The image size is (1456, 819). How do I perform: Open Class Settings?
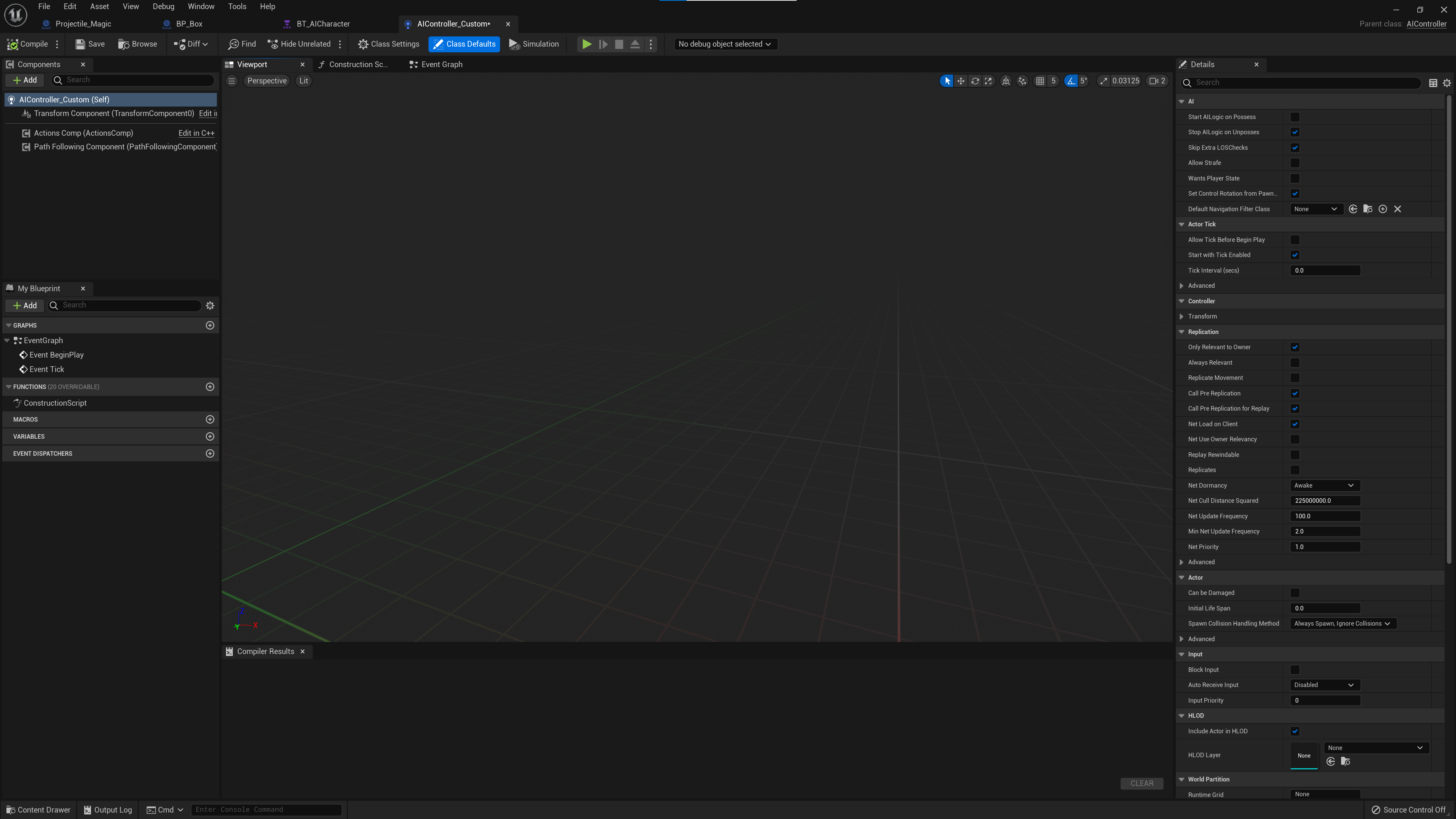click(389, 44)
